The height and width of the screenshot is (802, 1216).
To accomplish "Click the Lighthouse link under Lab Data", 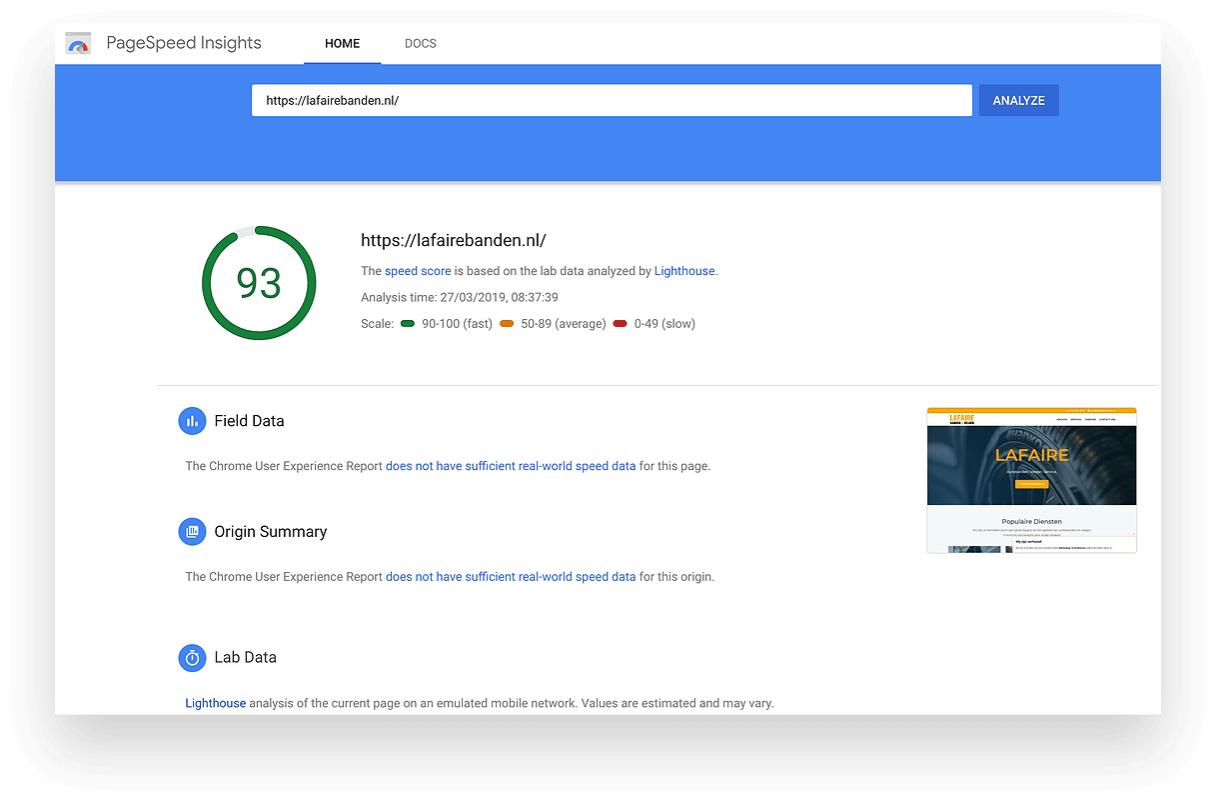I will pos(215,704).
